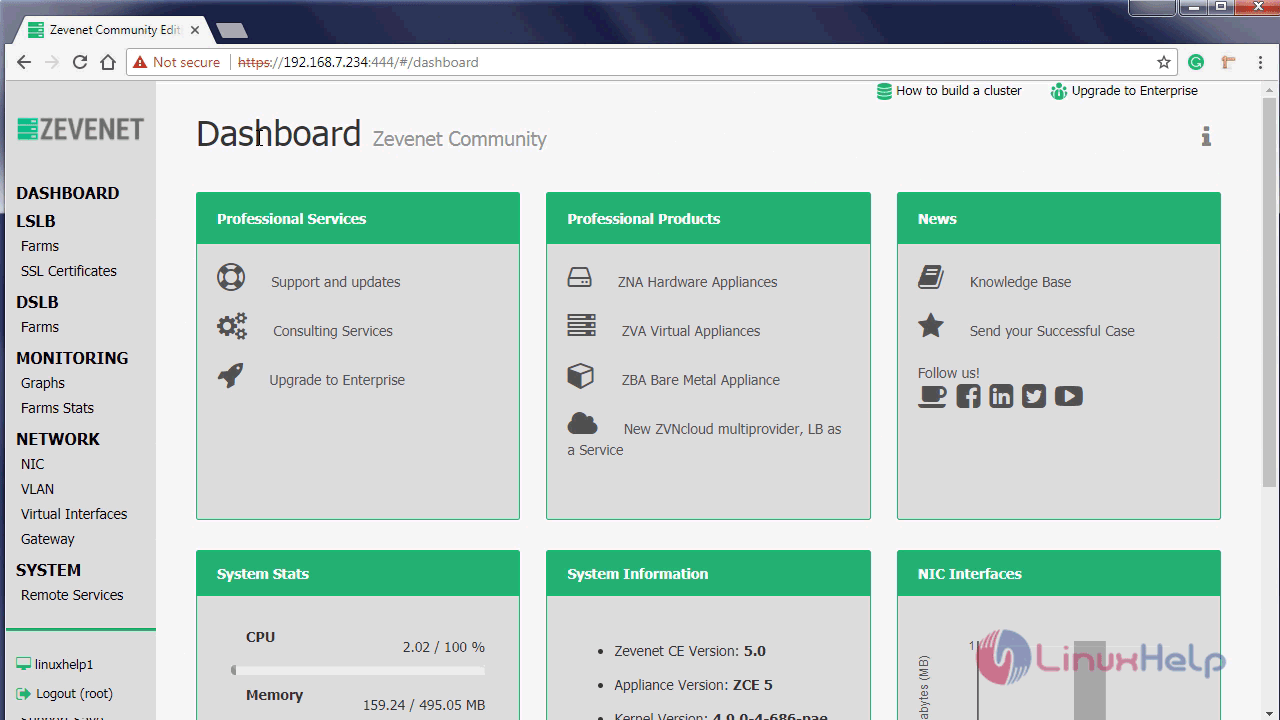Click the ZVA Virtual Appliances server icon
This screenshot has height=720, width=1280.
tap(581, 326)
